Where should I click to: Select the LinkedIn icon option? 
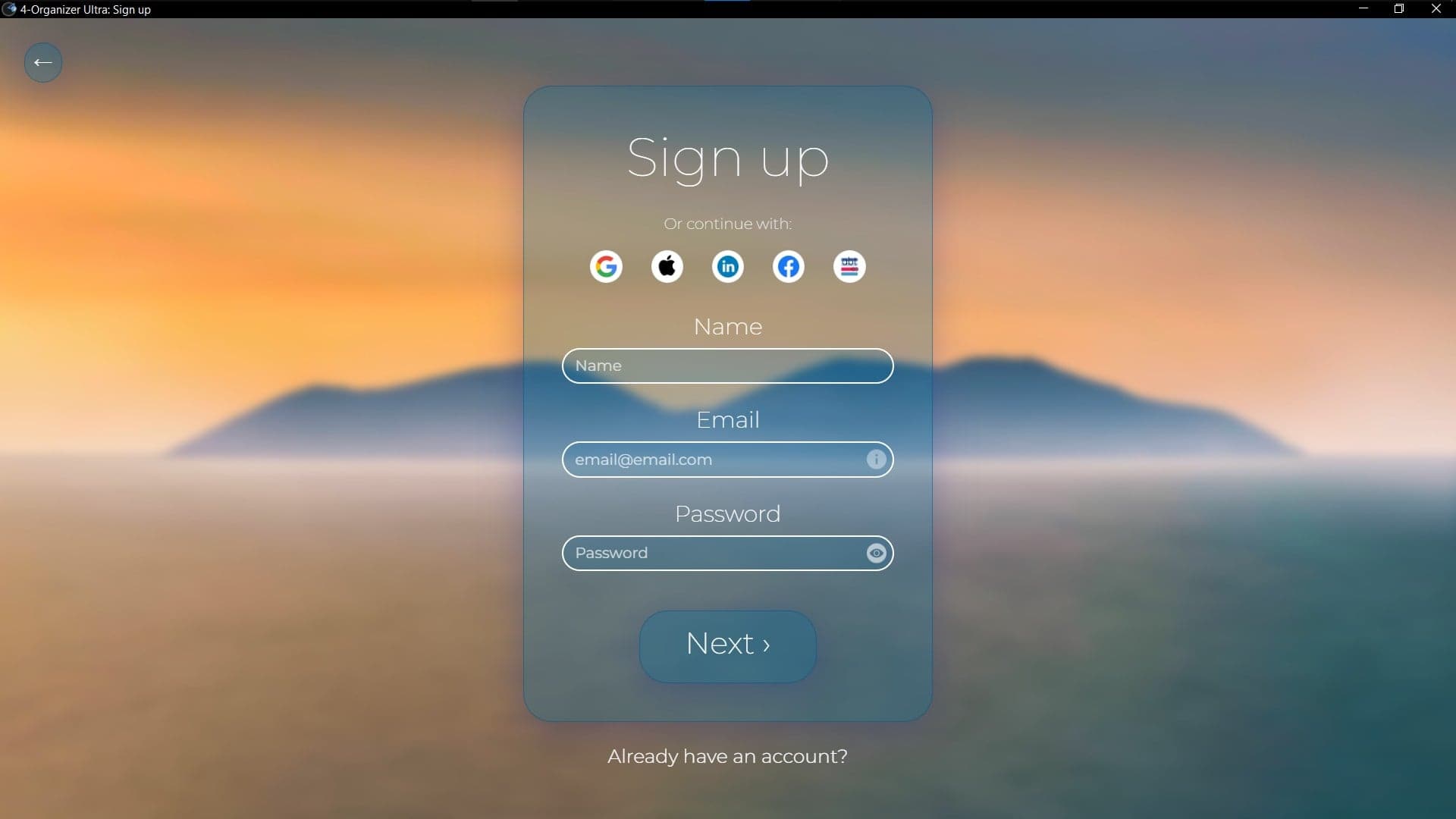[x=728, y=266]
